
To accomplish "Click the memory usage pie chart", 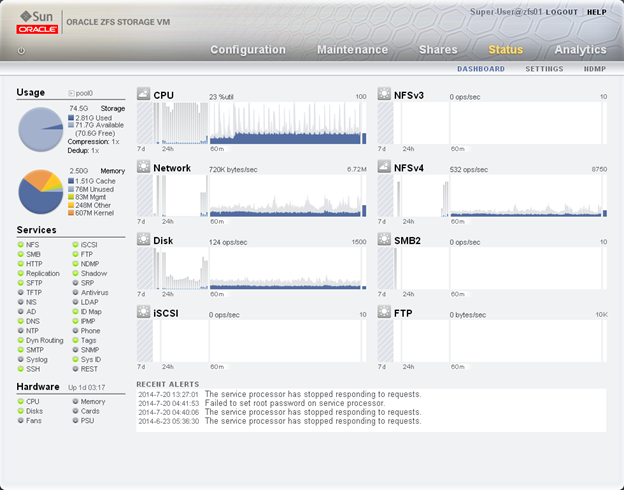I will coord(41,191).
